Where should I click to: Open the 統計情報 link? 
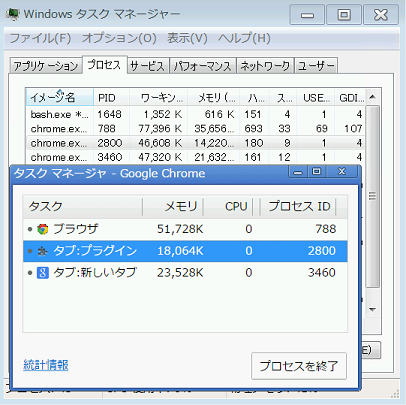click(x=46, y=365)
